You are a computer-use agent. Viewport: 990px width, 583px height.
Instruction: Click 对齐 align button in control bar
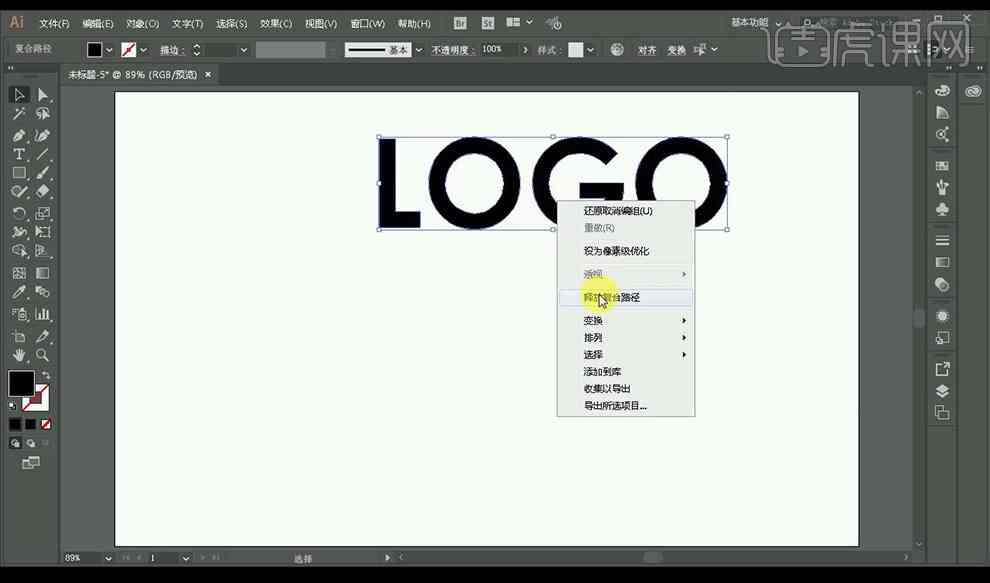tap(647, 50)
